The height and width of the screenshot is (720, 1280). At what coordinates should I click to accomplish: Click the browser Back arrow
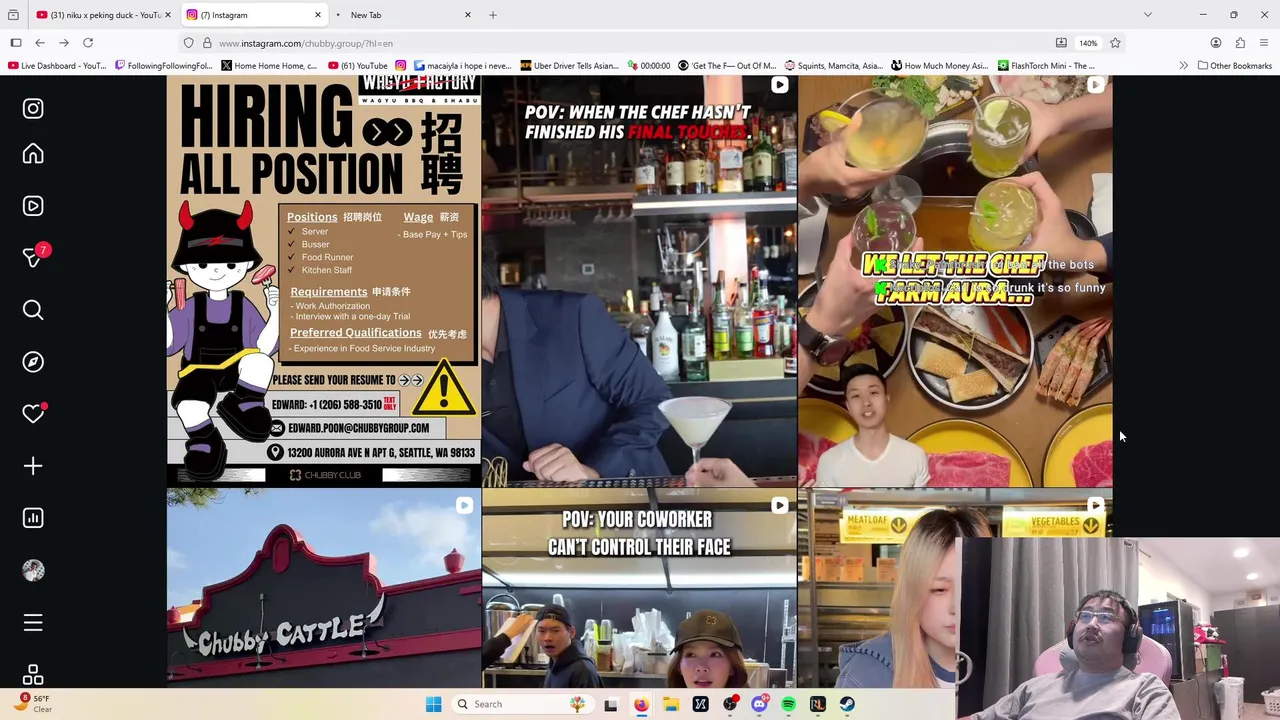40,43
